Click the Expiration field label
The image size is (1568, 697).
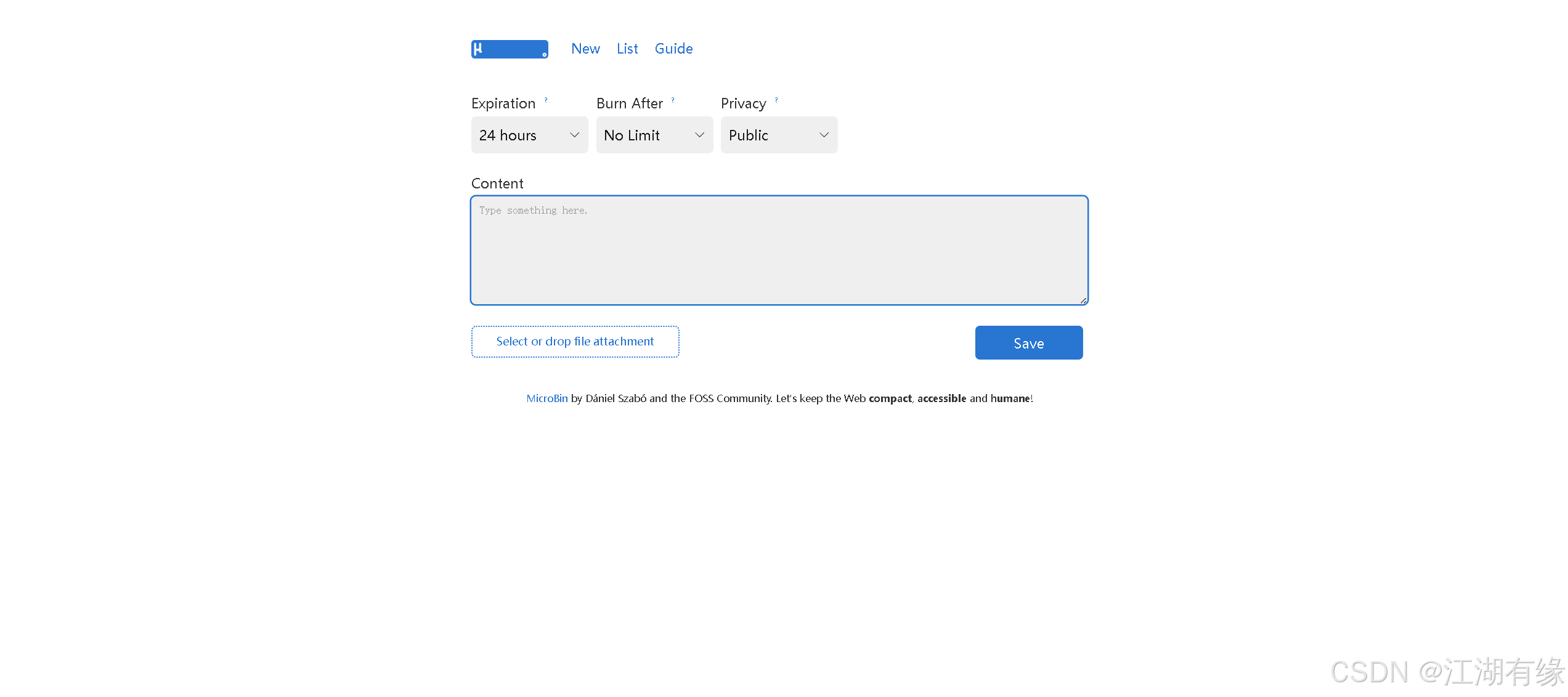pyautogui.click(x=503, y=103)
